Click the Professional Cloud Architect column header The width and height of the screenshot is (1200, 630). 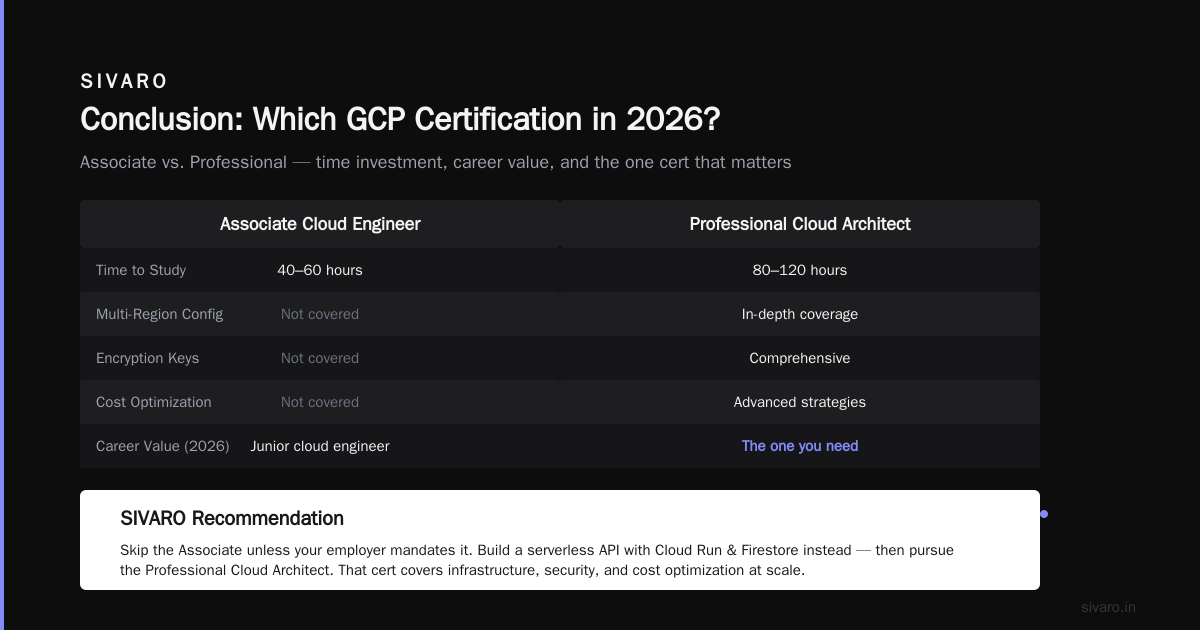(800, 224)
